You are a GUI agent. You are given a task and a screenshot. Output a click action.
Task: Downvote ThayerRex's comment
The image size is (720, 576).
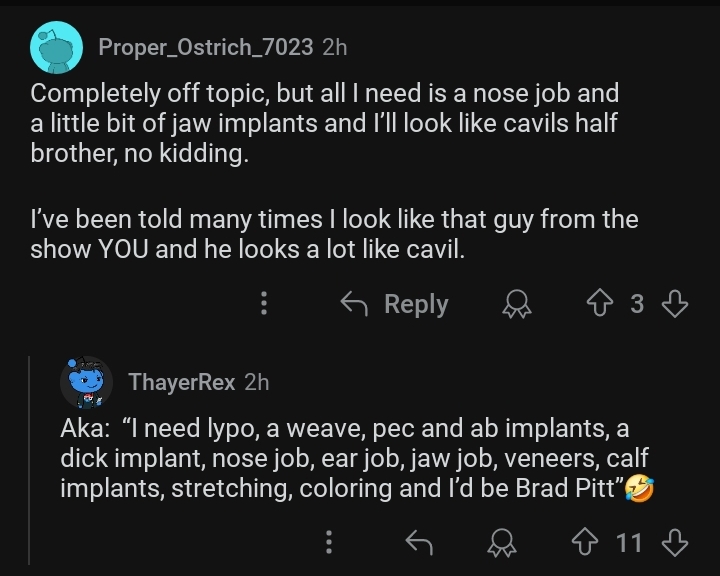pos(676,543)
